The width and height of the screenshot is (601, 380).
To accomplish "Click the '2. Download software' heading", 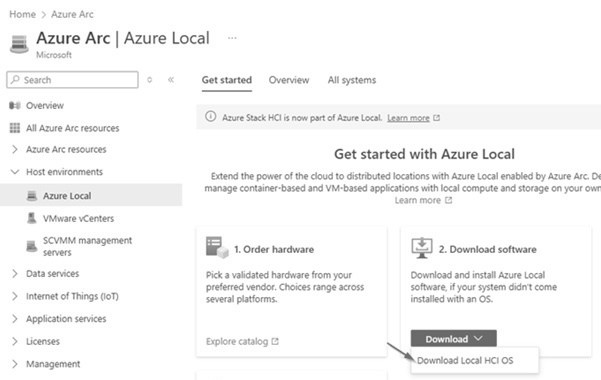I will 488,249.
